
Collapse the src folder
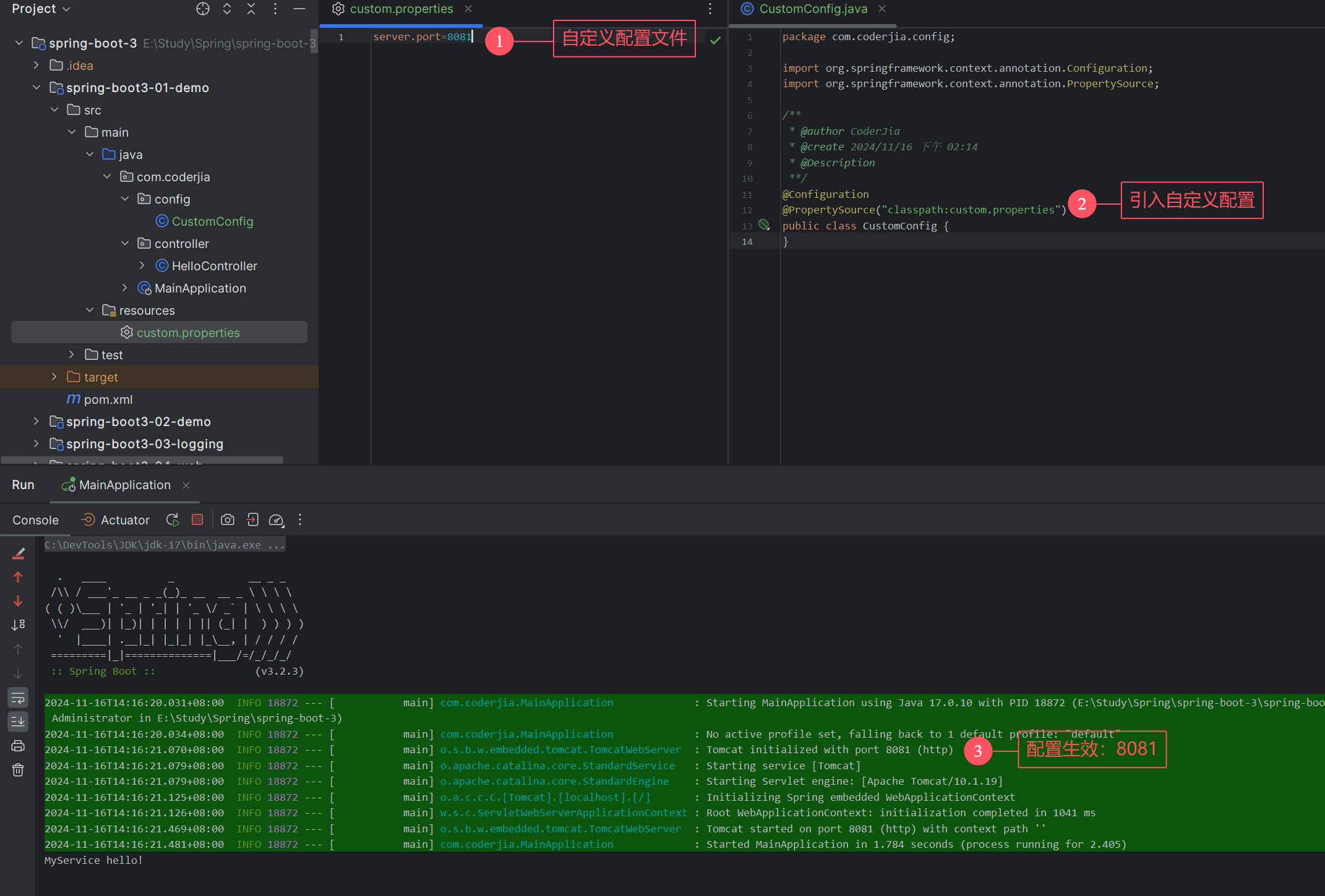tap(54, 109)
